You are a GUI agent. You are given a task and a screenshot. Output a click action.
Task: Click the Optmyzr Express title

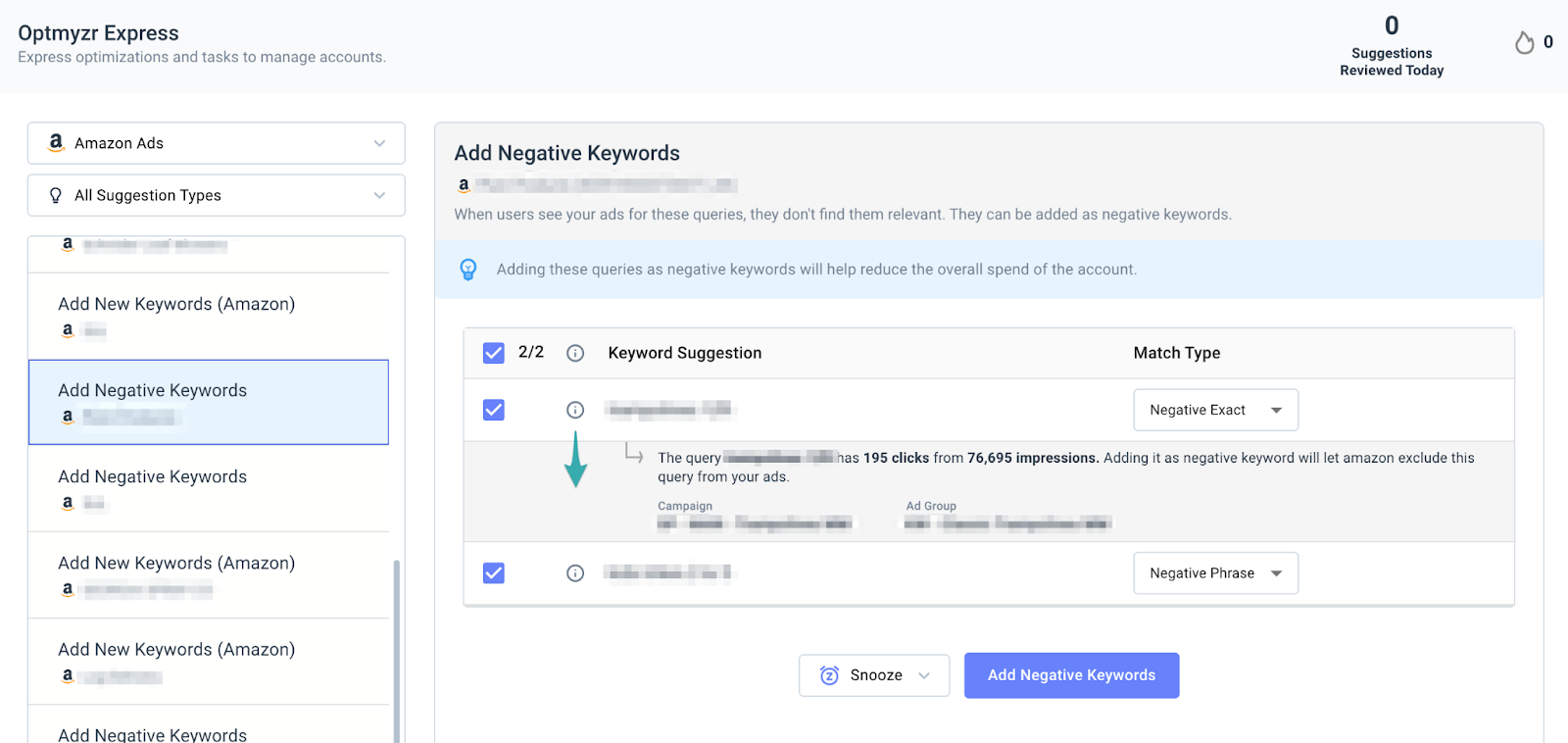(x=98, y=33)
